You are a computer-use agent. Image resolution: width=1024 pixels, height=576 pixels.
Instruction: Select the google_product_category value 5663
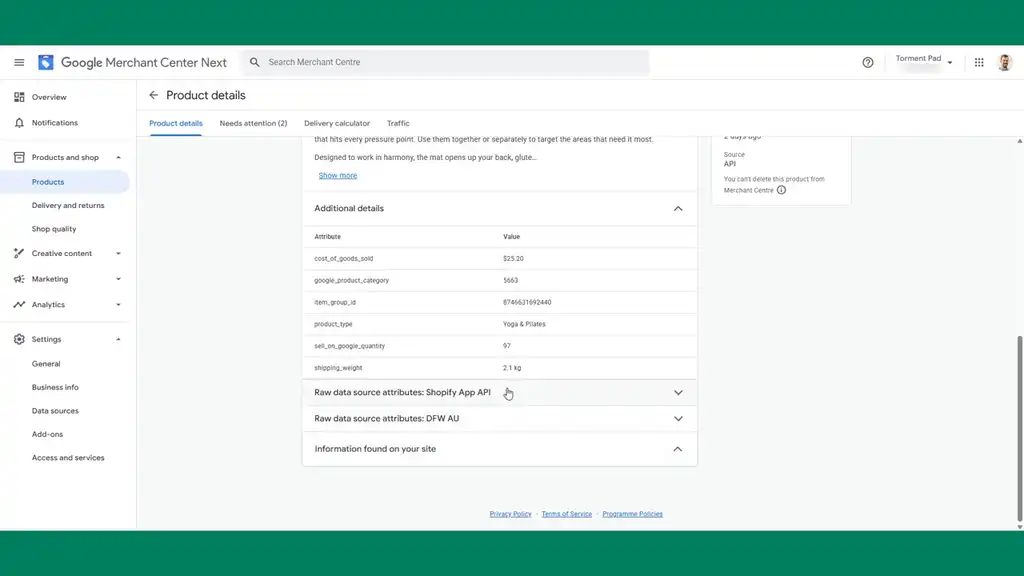tap(511, 280)
